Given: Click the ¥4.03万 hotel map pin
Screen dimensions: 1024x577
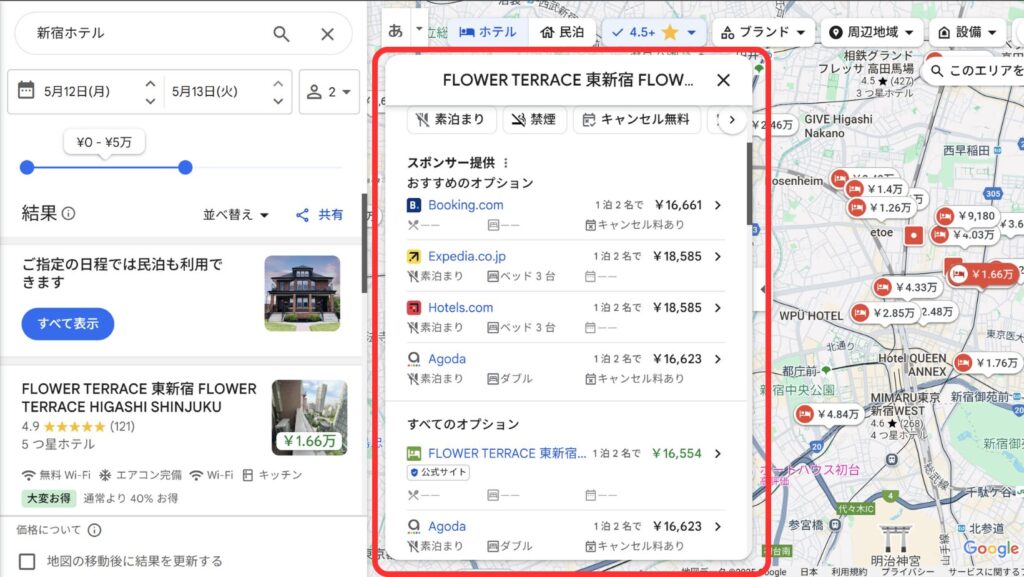Looking at the screenshot, I should [x=964, y=234].
